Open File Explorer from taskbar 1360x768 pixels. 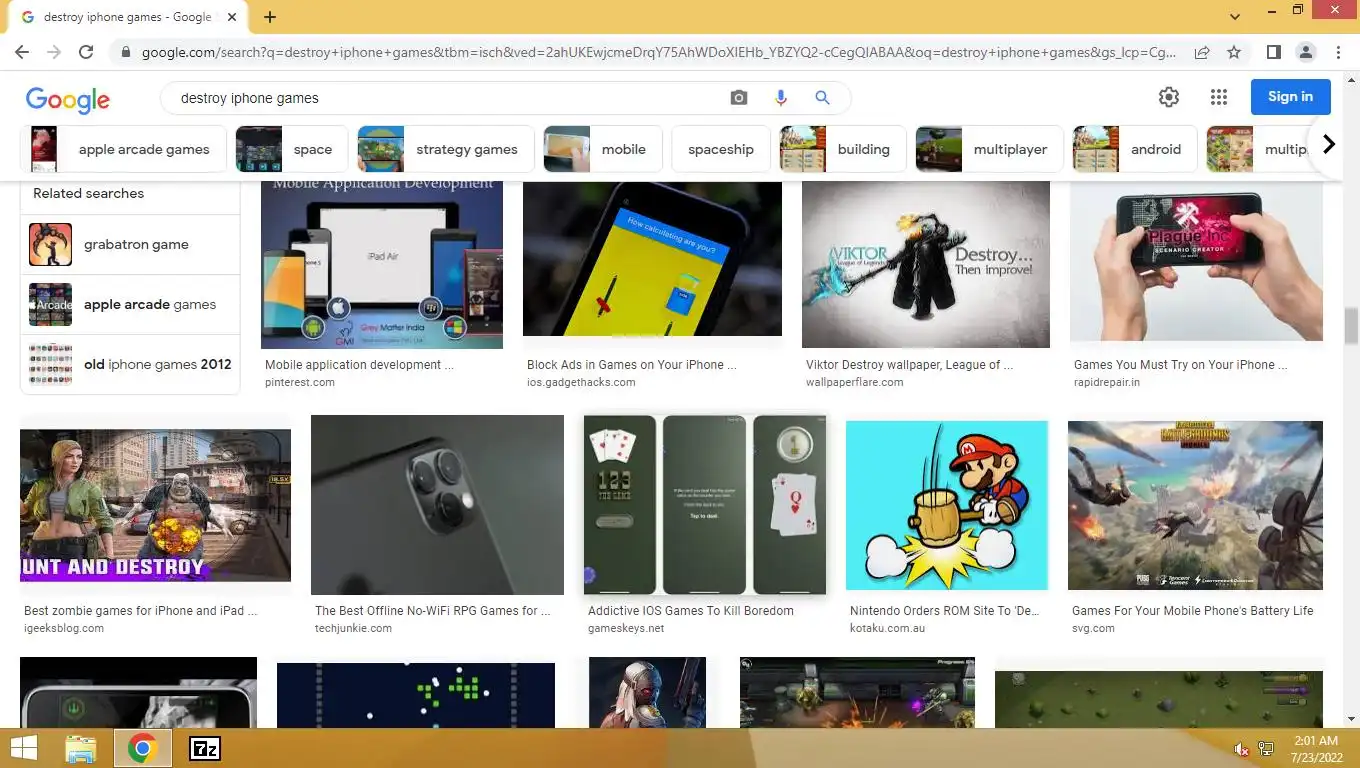point(80,749)
